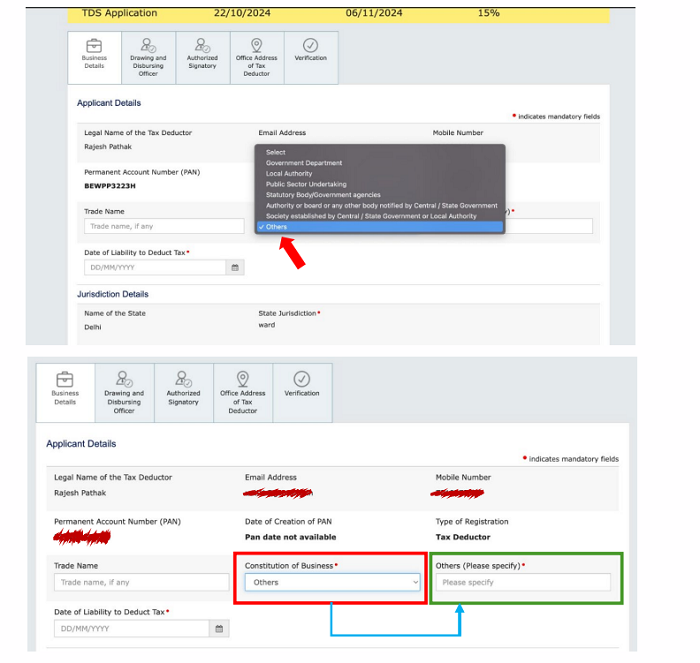Select the Local Authority option
700x663 pixels.
pyautogui.click(x=289, y=174)
